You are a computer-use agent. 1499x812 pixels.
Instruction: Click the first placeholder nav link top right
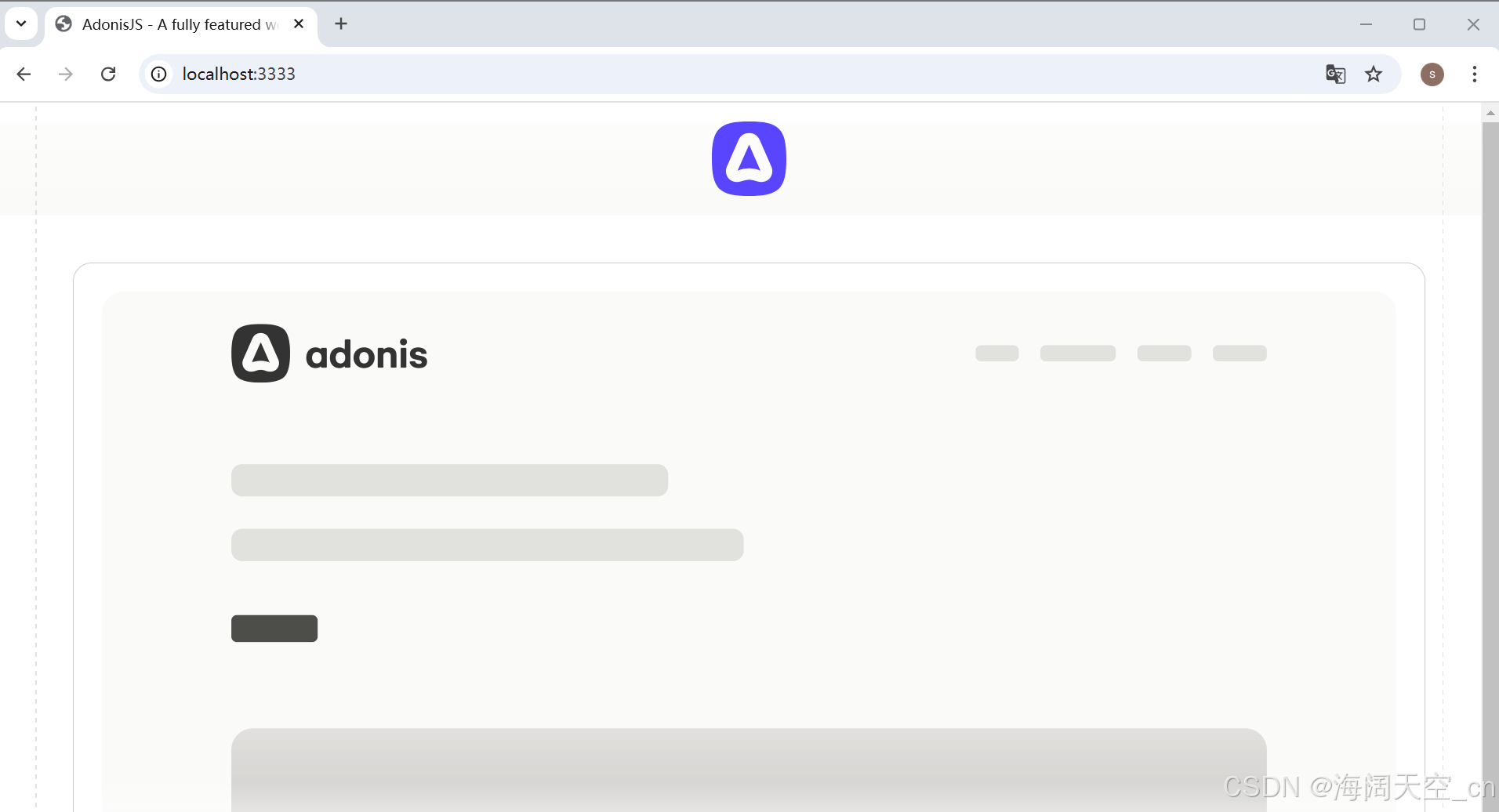click(996, 353)
